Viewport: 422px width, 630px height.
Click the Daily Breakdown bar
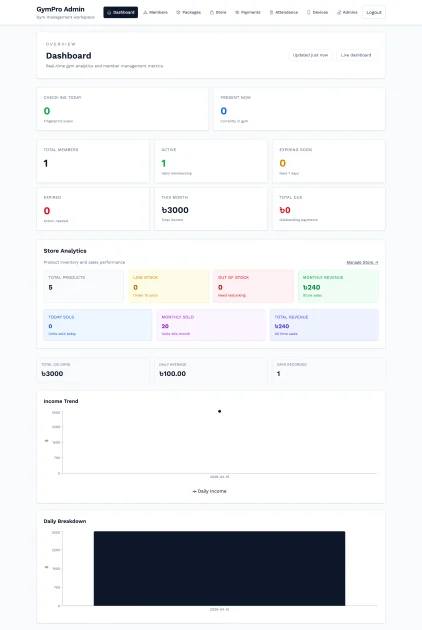219,568
